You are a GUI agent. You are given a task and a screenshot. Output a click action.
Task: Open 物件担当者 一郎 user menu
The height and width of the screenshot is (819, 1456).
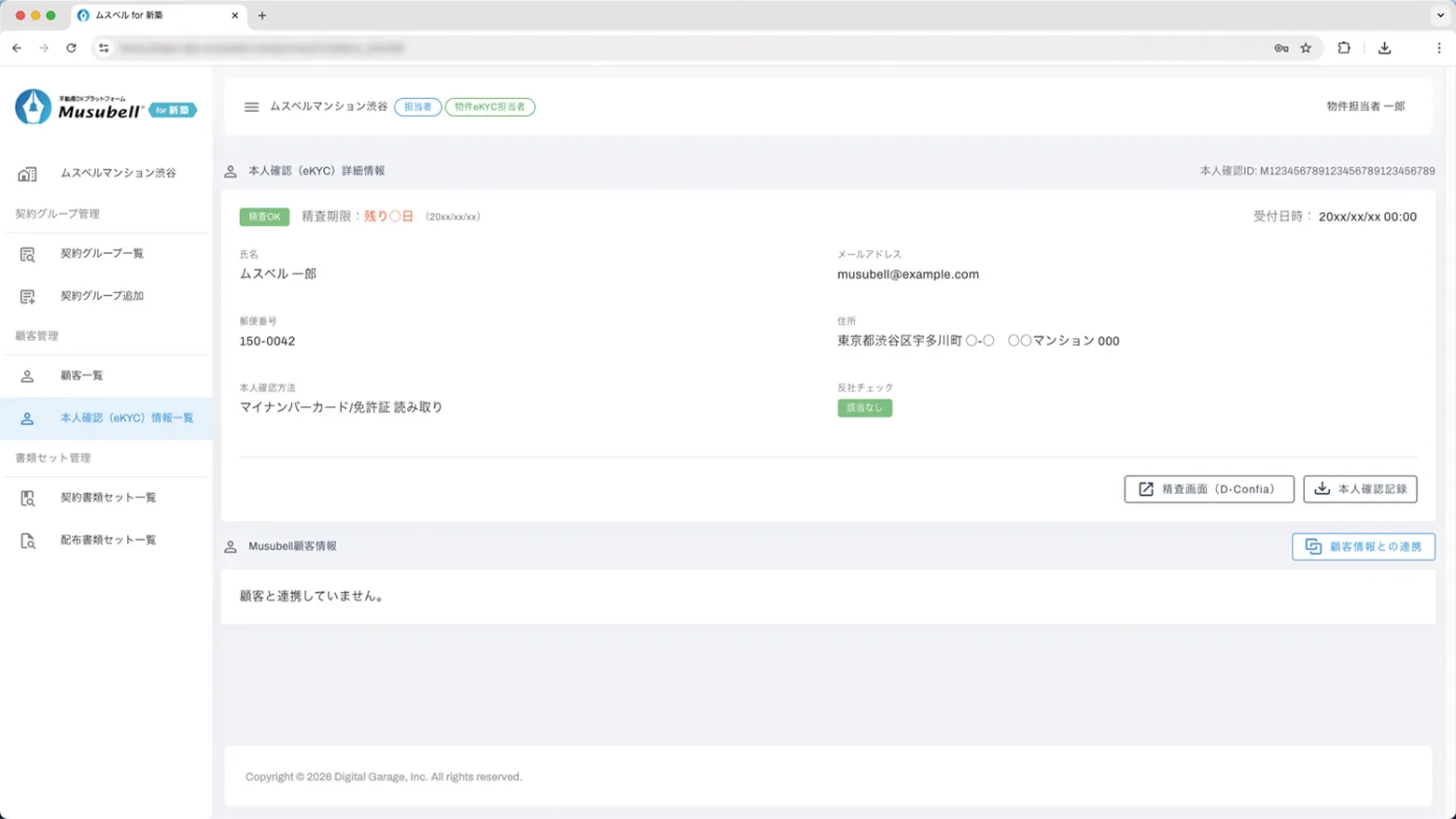[x=1365, y=106]
